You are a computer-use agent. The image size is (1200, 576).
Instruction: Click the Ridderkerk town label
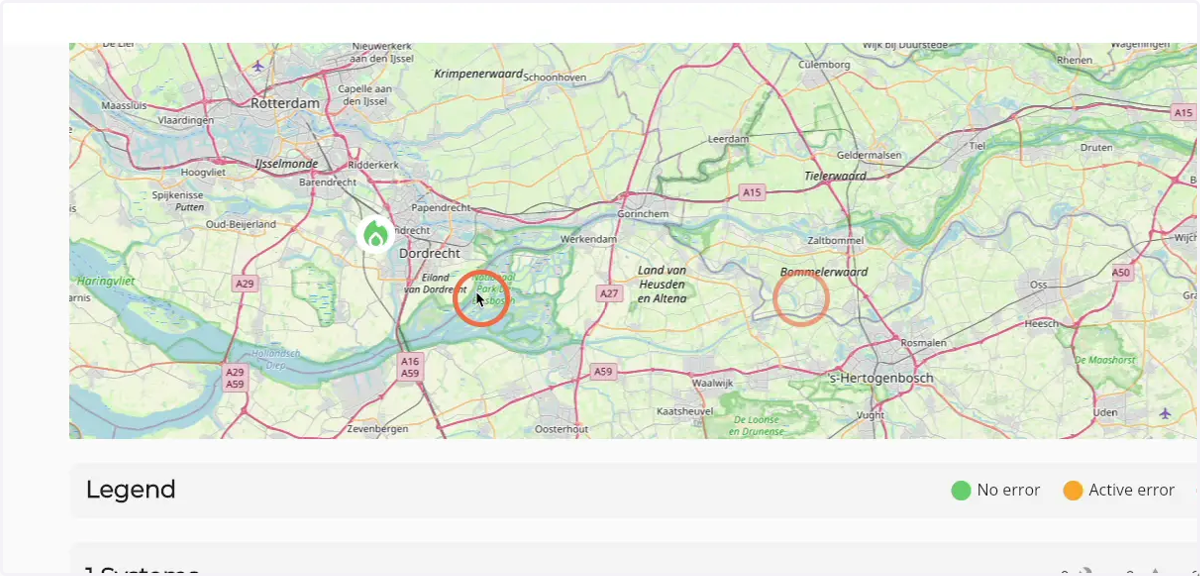click(373, 163)
